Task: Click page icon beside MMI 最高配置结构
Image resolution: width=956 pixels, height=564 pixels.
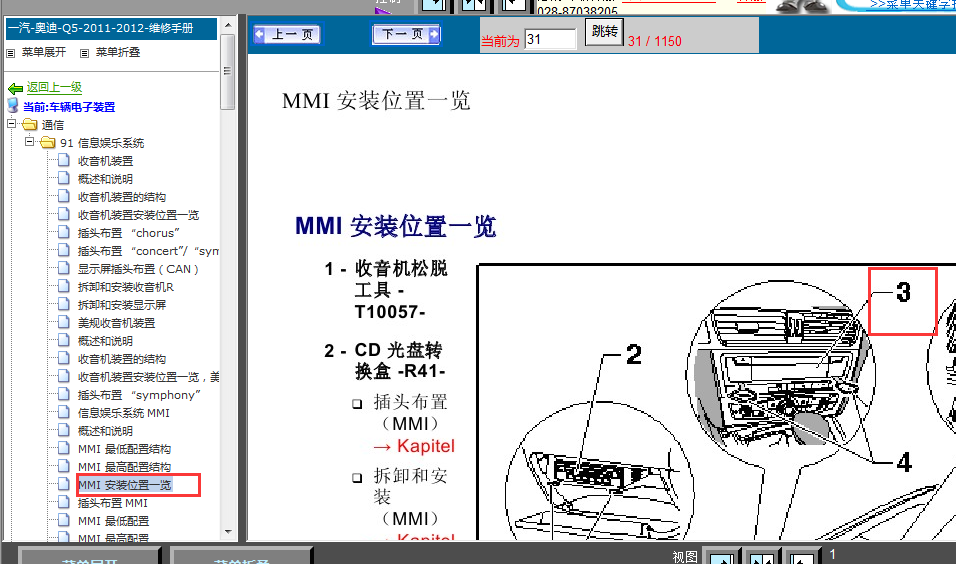Action: point(64,466)
